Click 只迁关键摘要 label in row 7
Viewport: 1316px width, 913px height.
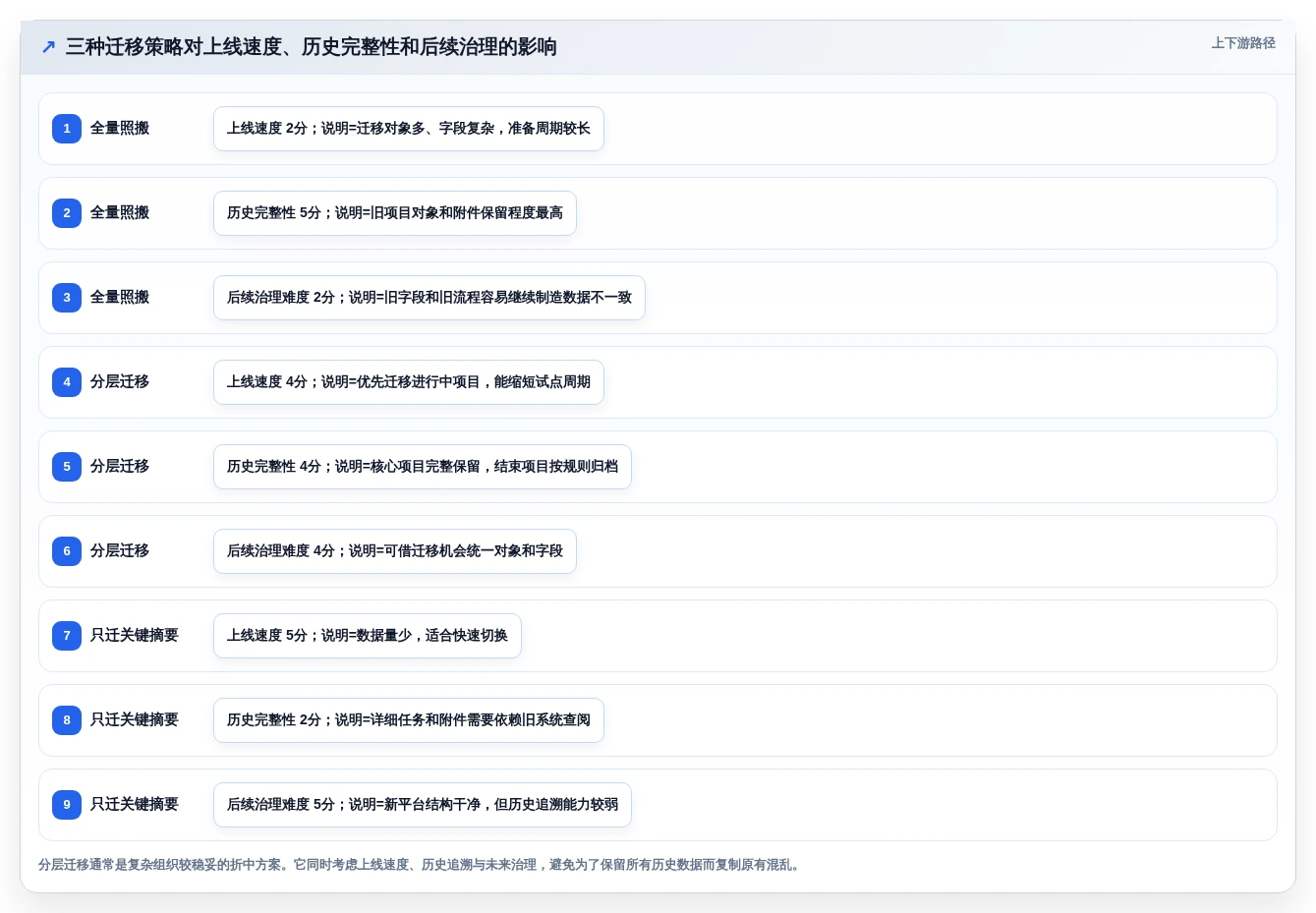pos(135,636)
